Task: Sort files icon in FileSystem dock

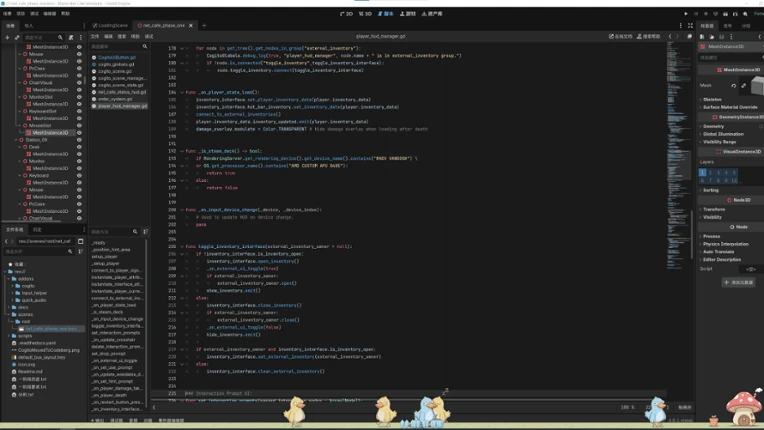Action: click(x=80, y=251)
